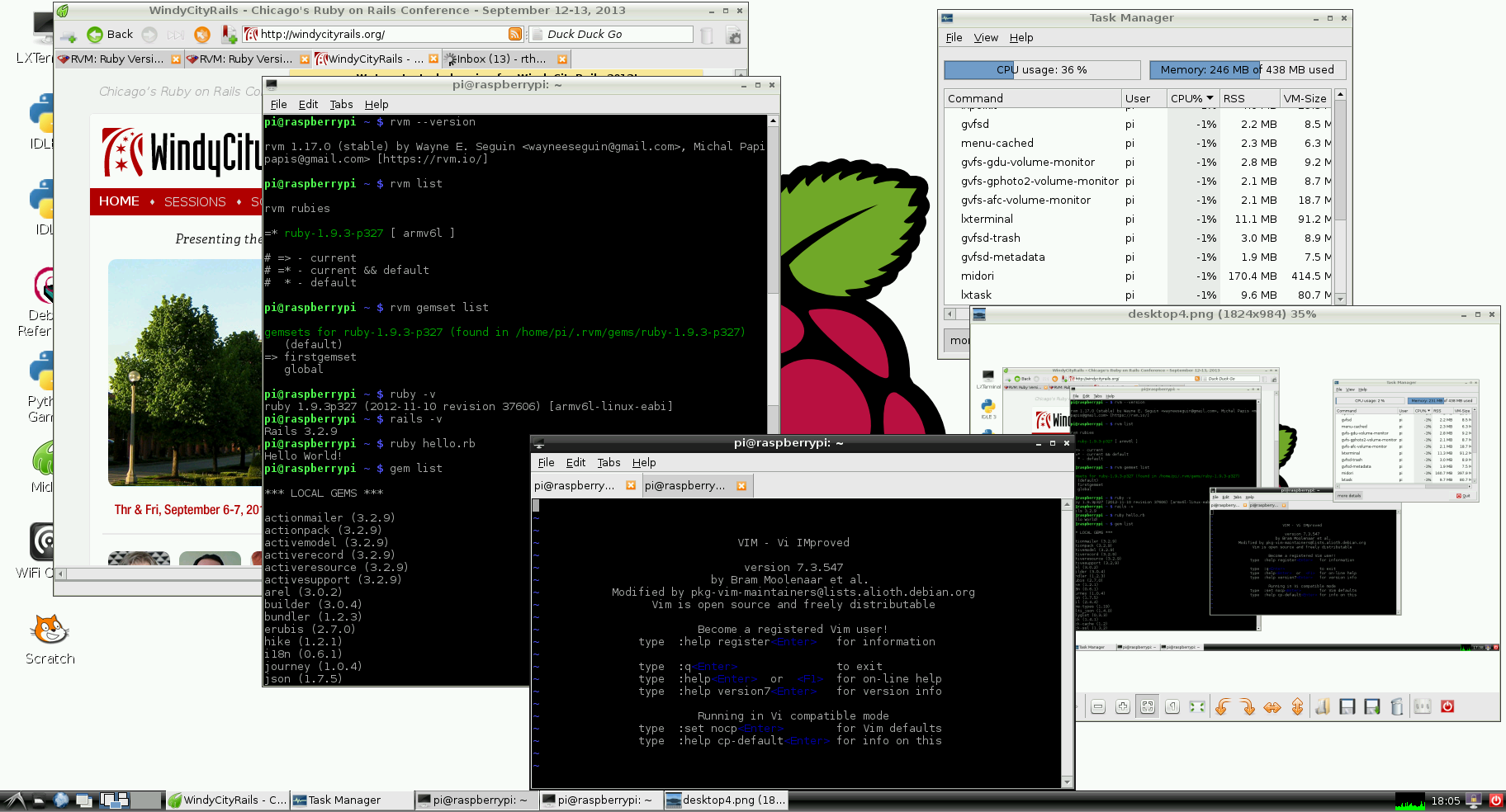1506x812 pixels.
Task: Launch file manager from the taskbar
Action: [x=39, y=800]
